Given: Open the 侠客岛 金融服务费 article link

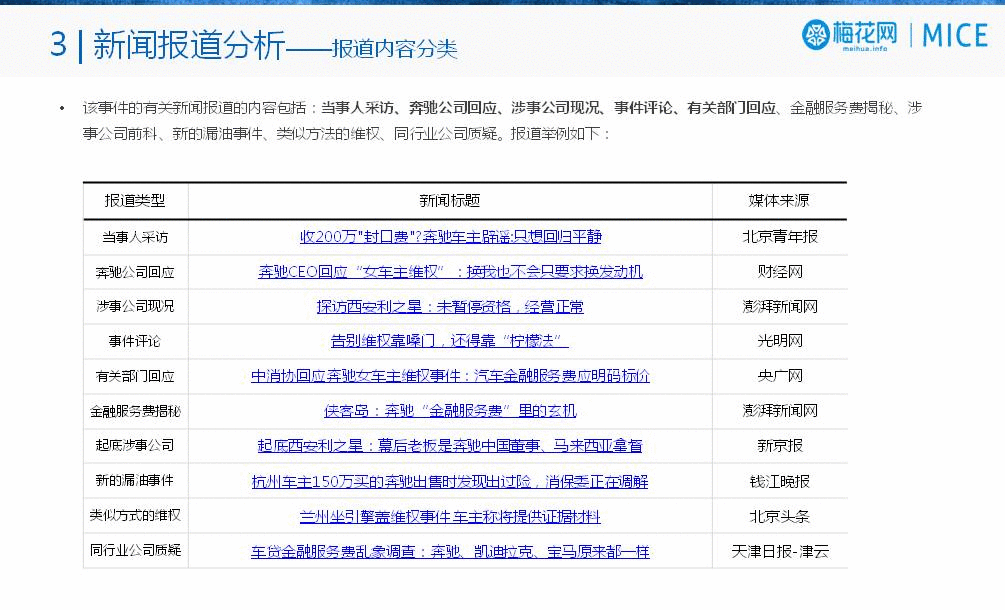Looking at the screenshot, I should click(450, 410).
